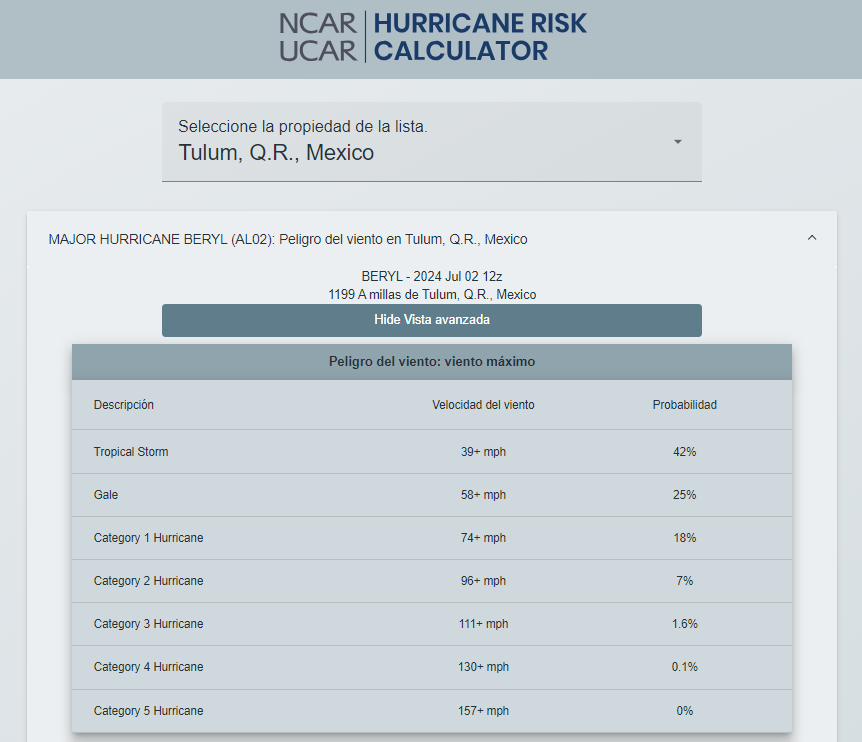Click the 18% probability cell

tap(684, 538)
